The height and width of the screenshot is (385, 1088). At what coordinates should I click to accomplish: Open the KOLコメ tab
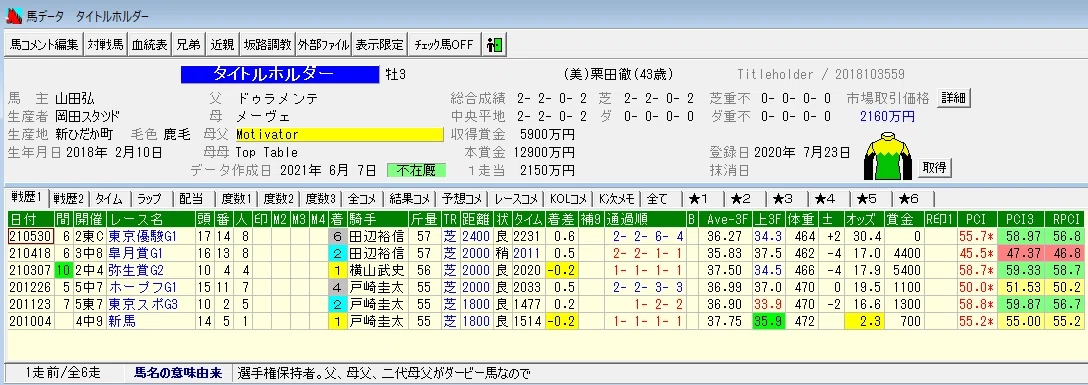coord(568,198)
